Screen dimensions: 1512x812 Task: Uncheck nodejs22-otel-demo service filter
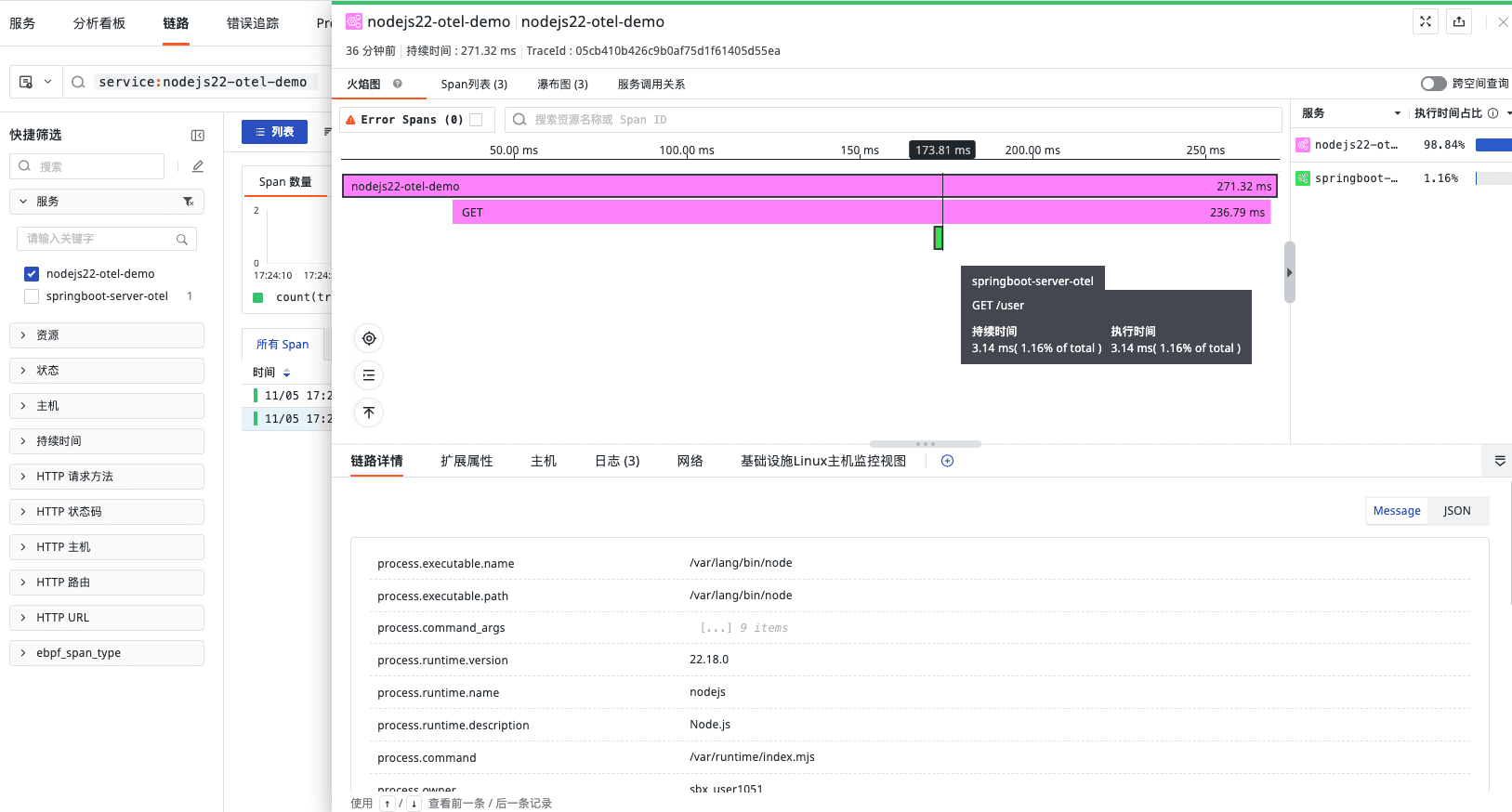point(32,274)
